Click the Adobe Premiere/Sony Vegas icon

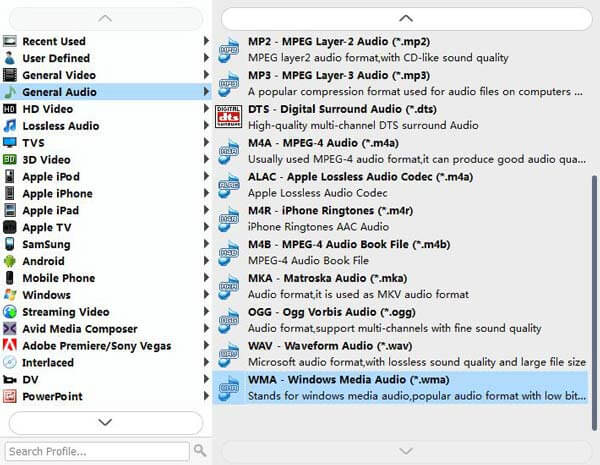click(10, 345)
